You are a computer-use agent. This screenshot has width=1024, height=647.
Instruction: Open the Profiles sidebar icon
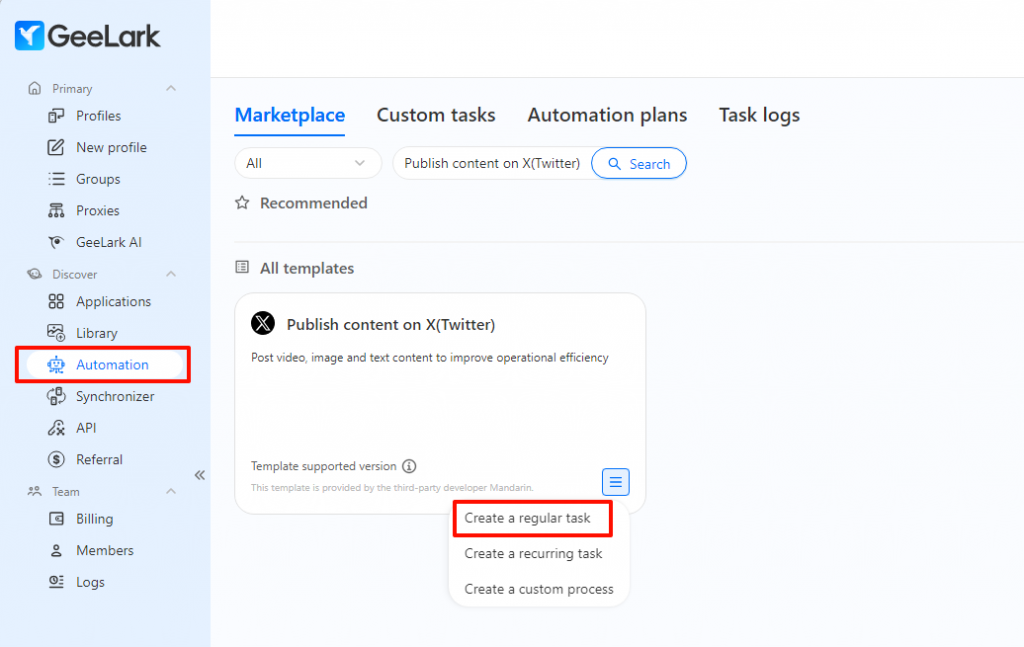pyautogui.click(x=56, y=116)
